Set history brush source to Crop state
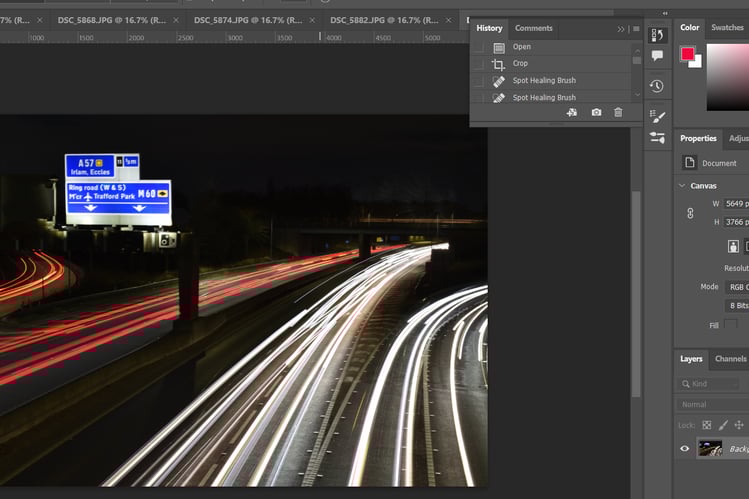 click(479, 64)
